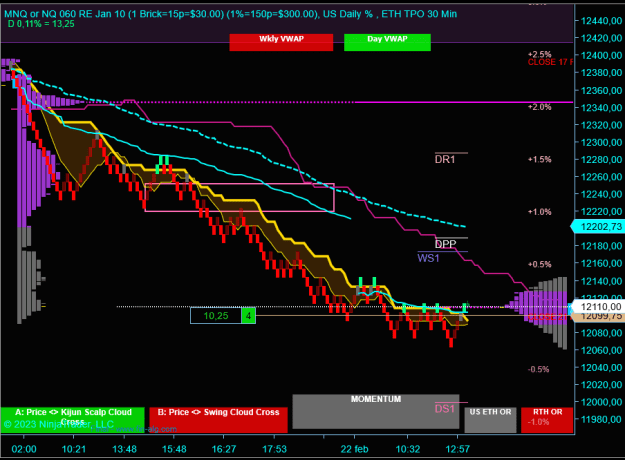Click the +1.5% level label
The width and height of the screenshot is (625, 460).
540,159
